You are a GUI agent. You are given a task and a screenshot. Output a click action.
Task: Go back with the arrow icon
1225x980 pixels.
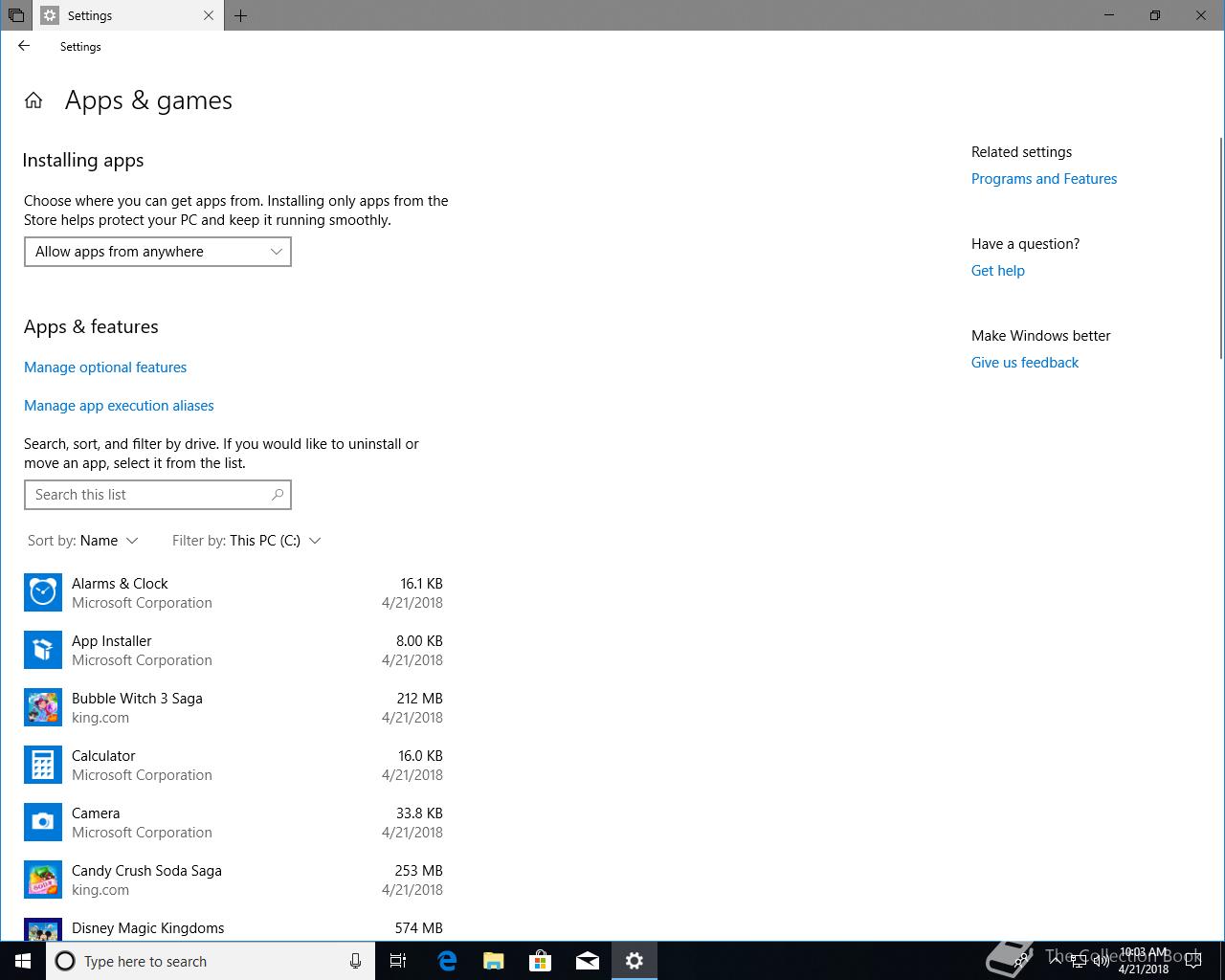pos(24,46)
